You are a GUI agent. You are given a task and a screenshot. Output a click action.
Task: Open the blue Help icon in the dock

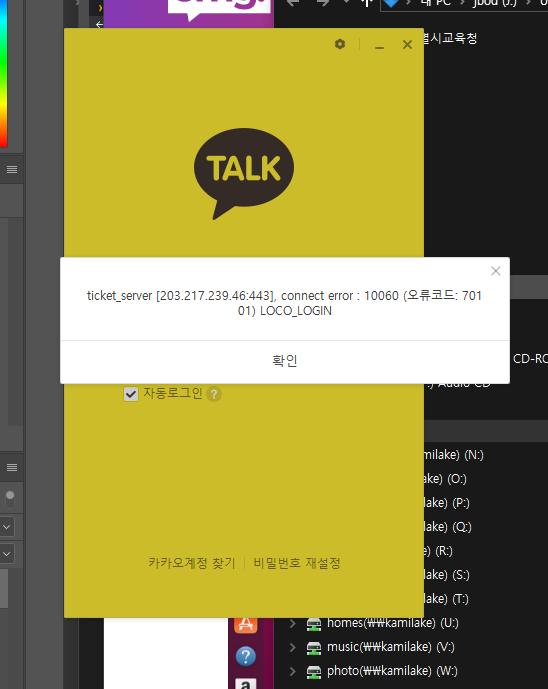pyautogui.click(x=246, y=656)
